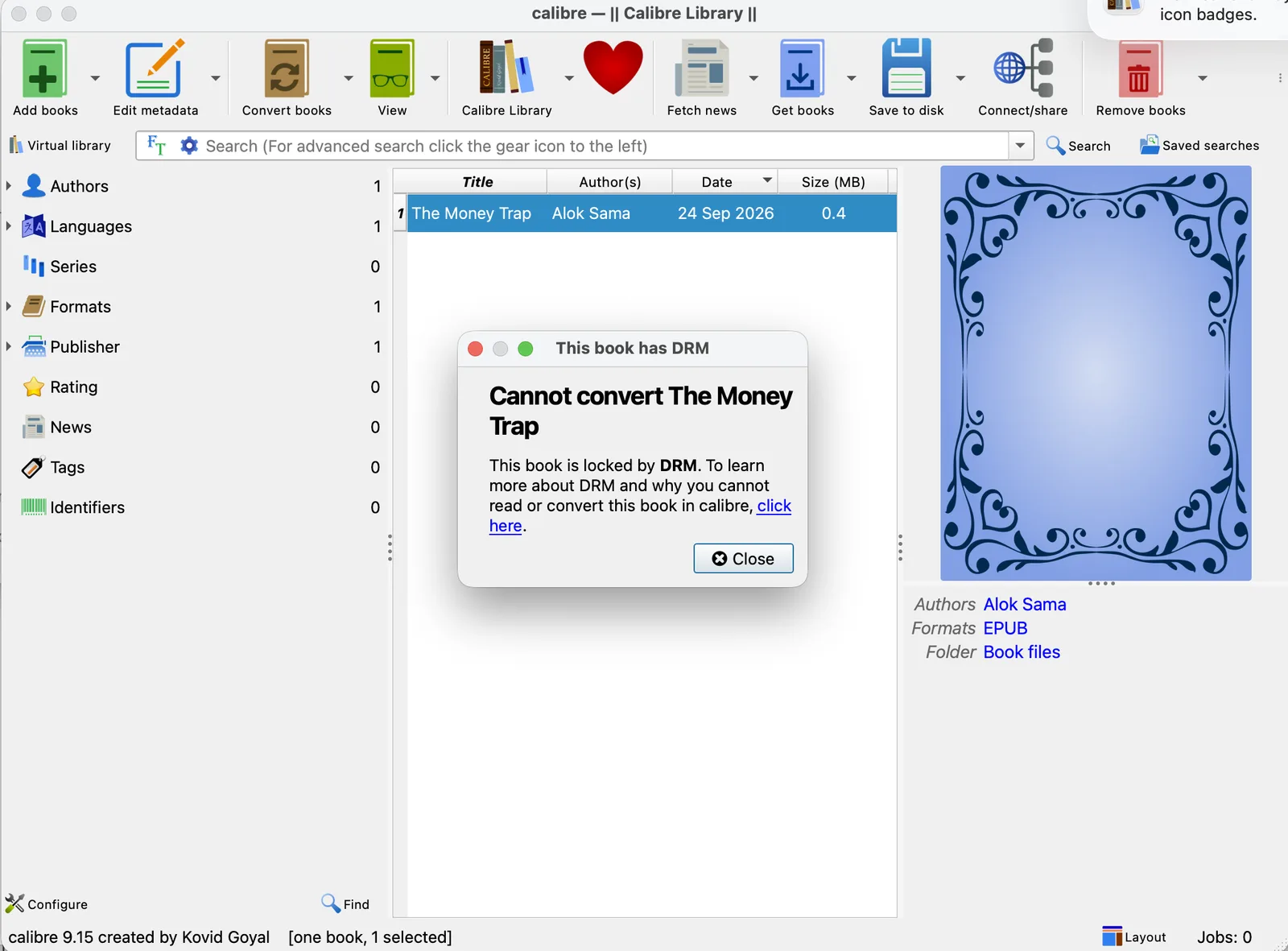The image size is (1288, 951).
Task: Open Edit metadata dropdown arrow
Action: [x=216, y=78]
